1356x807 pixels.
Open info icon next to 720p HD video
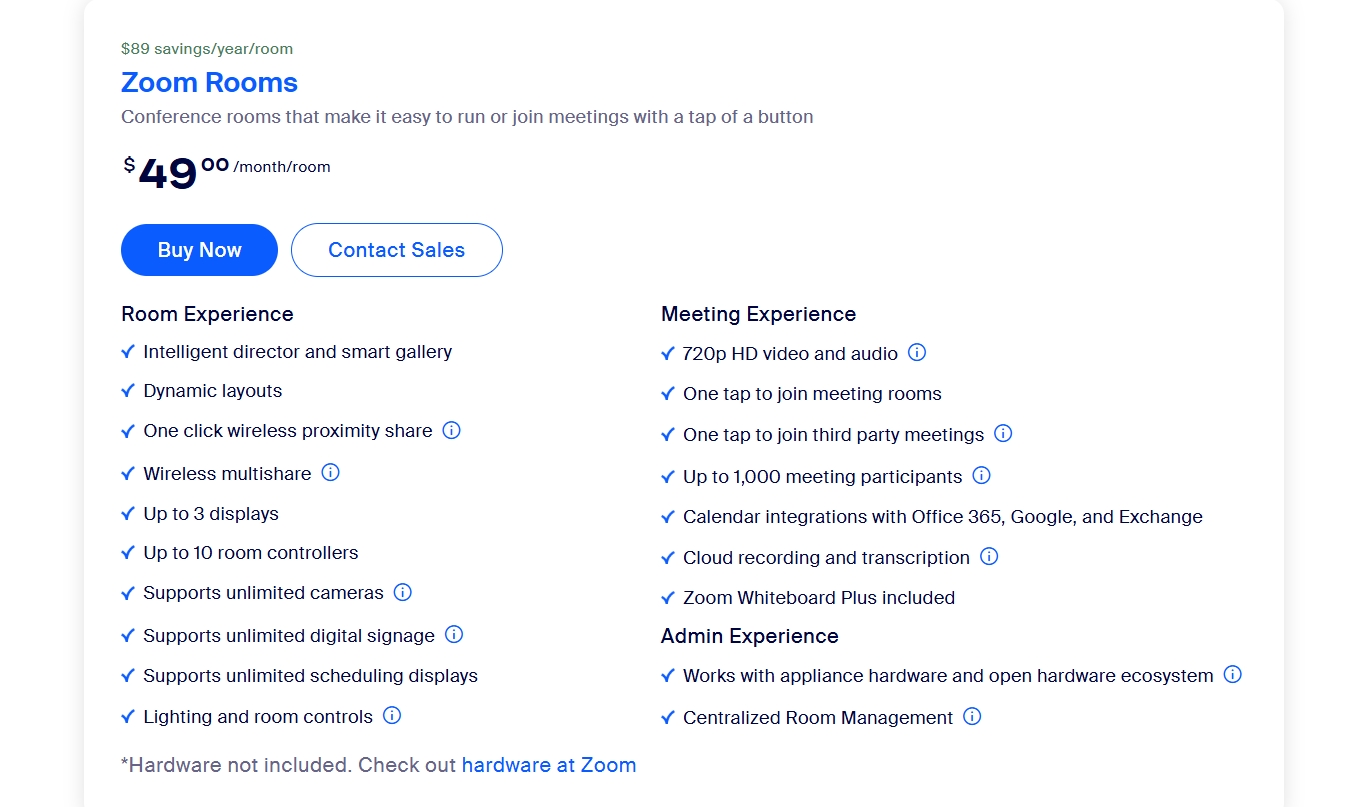(916, 352)
